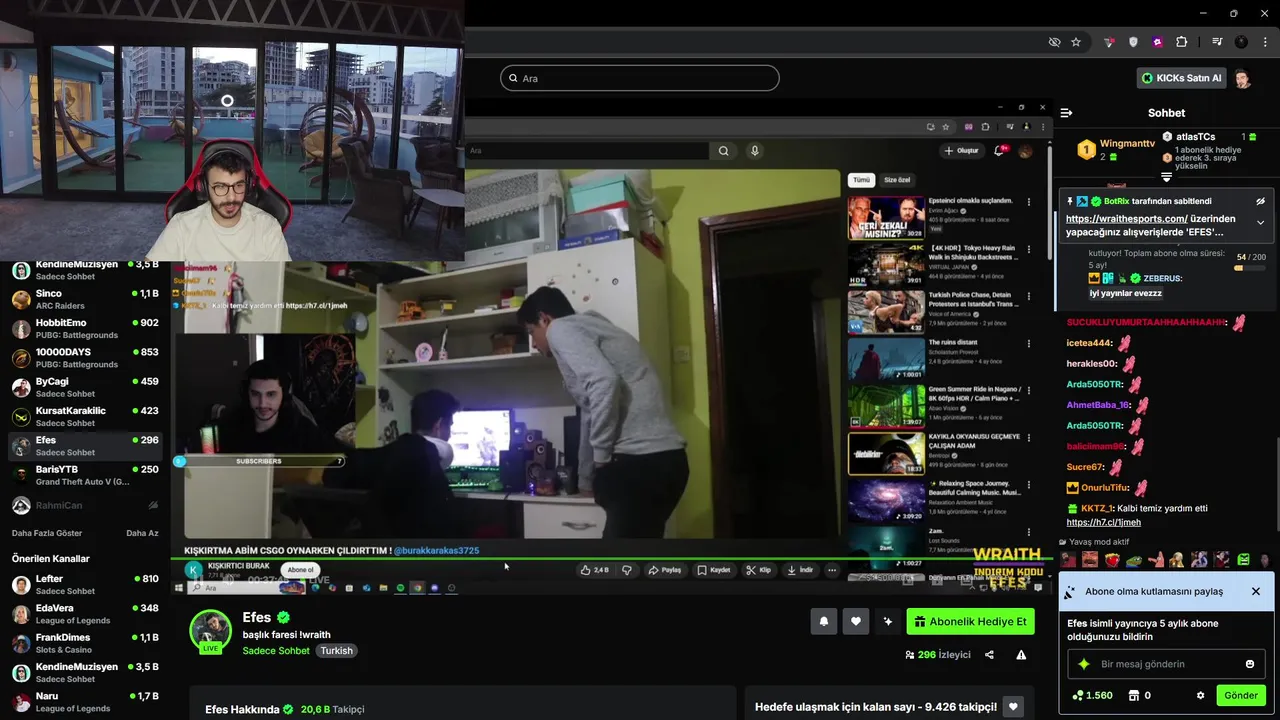Click the Abonelik Hediye Et button
This screenshot has width=1280, height=720.
[x=970, y=621]
